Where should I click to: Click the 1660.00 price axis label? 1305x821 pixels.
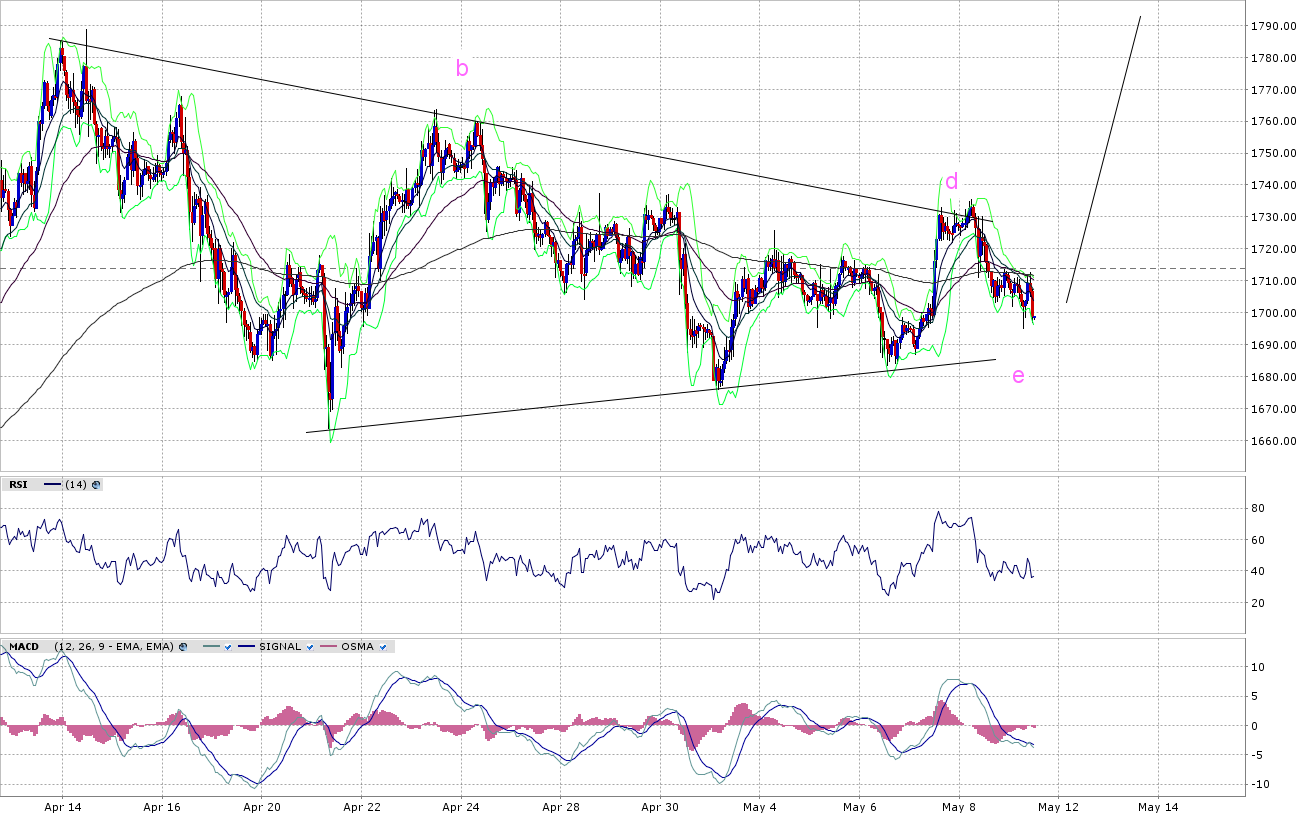pyautogui.click(x=1276, y=441)
